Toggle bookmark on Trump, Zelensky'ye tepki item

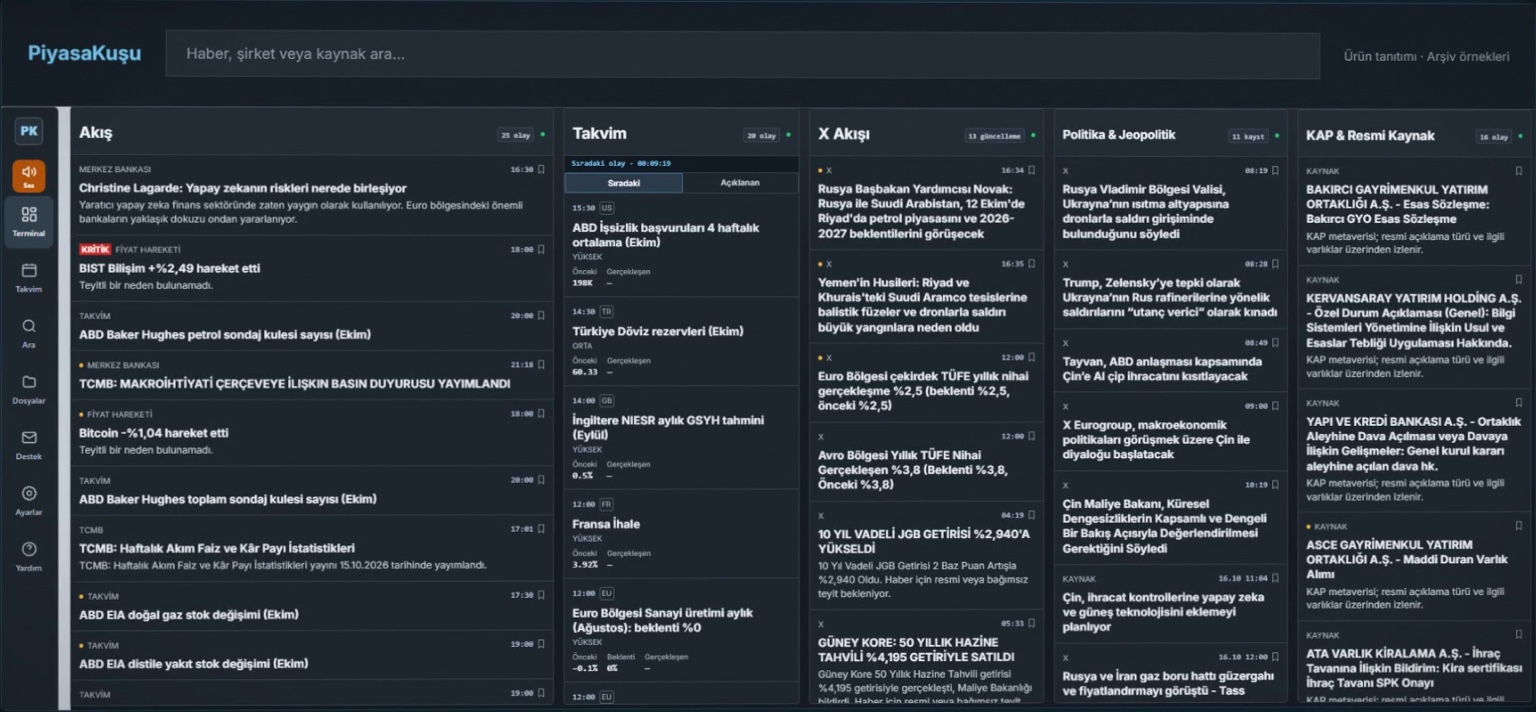[1275, 264]
